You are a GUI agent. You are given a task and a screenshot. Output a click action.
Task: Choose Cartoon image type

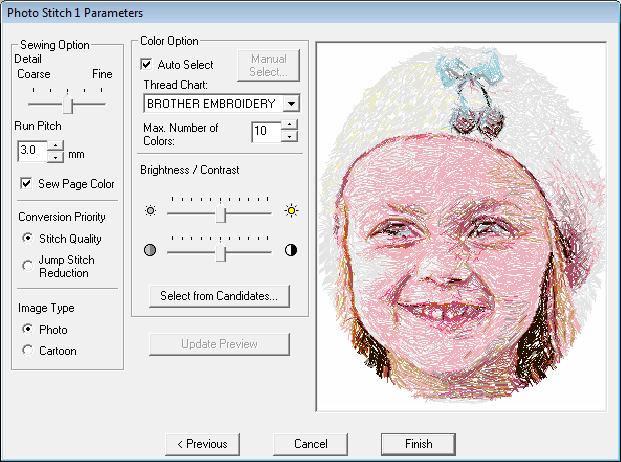tap(27, 350)
